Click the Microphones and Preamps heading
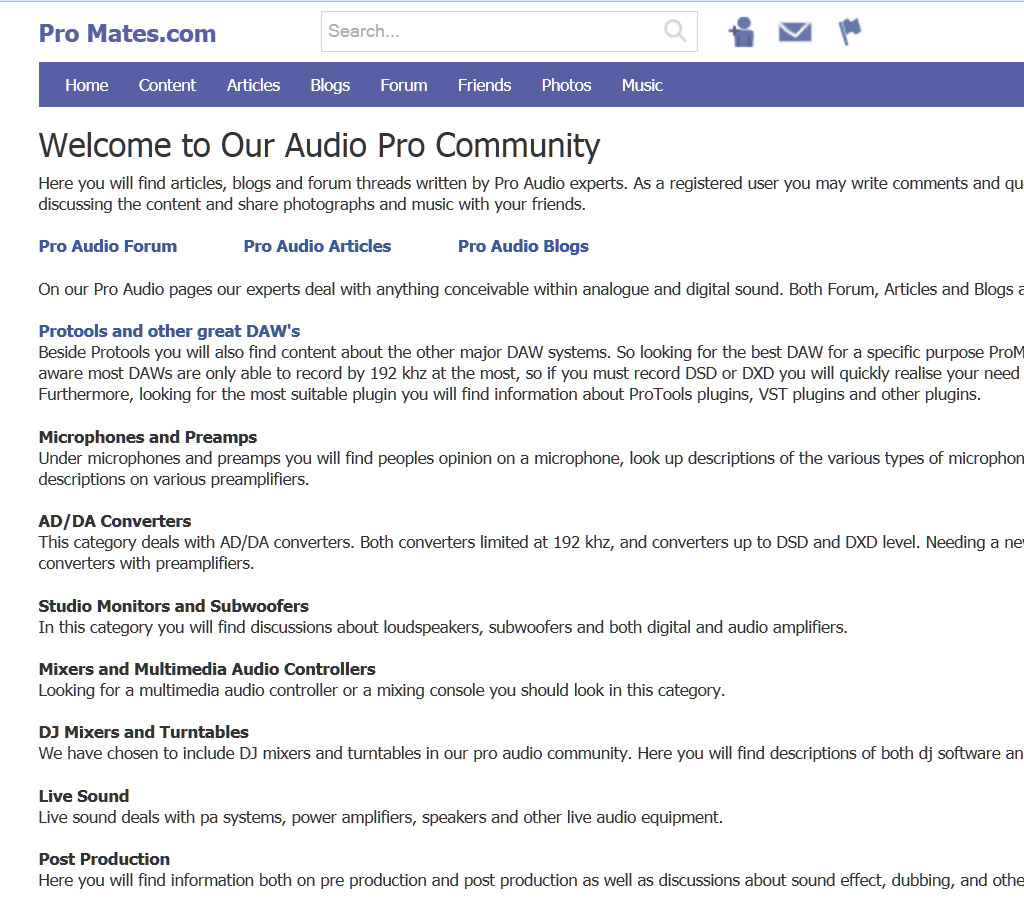This screenshot has height=901, width=1024. click(148, 437)
